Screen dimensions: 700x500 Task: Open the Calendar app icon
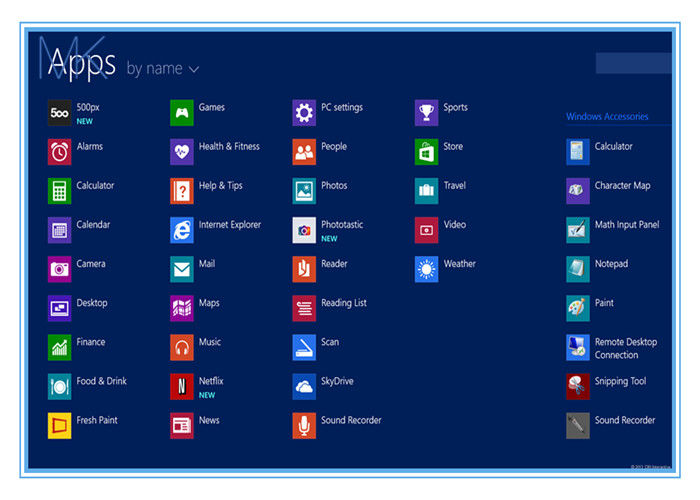(59, 230)
